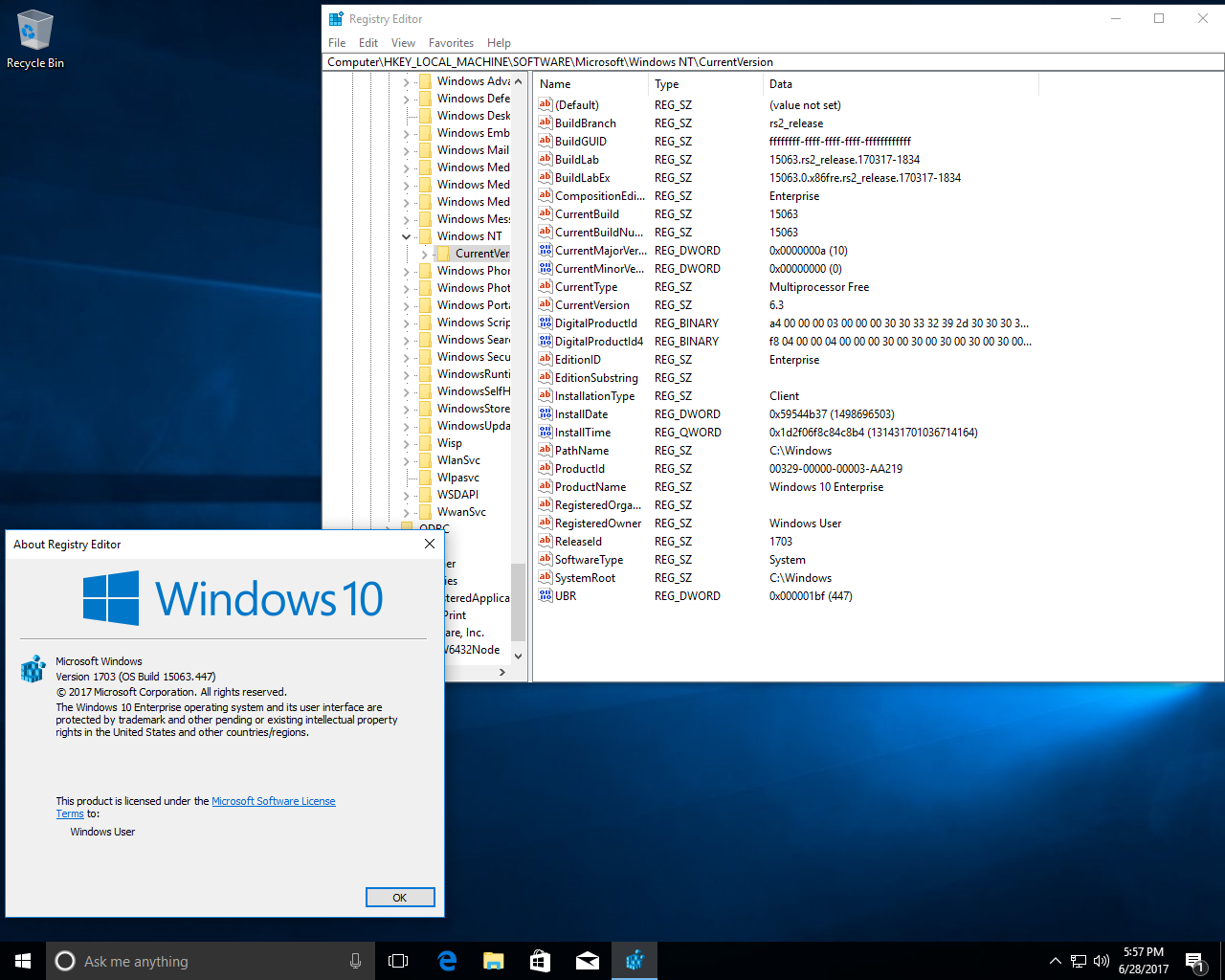Expand the WindowsUpdate tree node
1225x980 pixels.
pyautogui.click(x=407, y=426)
